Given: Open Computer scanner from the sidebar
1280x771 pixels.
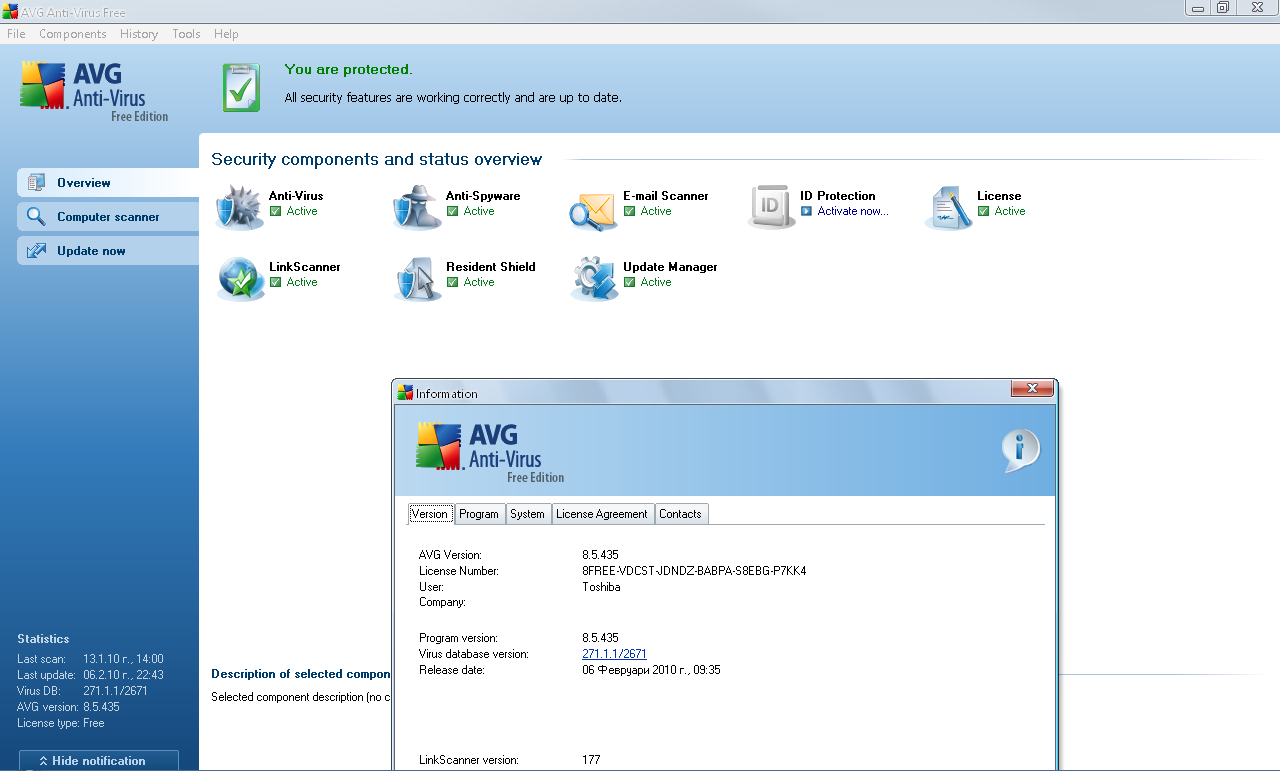Looking at the screenshot, I should (x=108, y=217).
